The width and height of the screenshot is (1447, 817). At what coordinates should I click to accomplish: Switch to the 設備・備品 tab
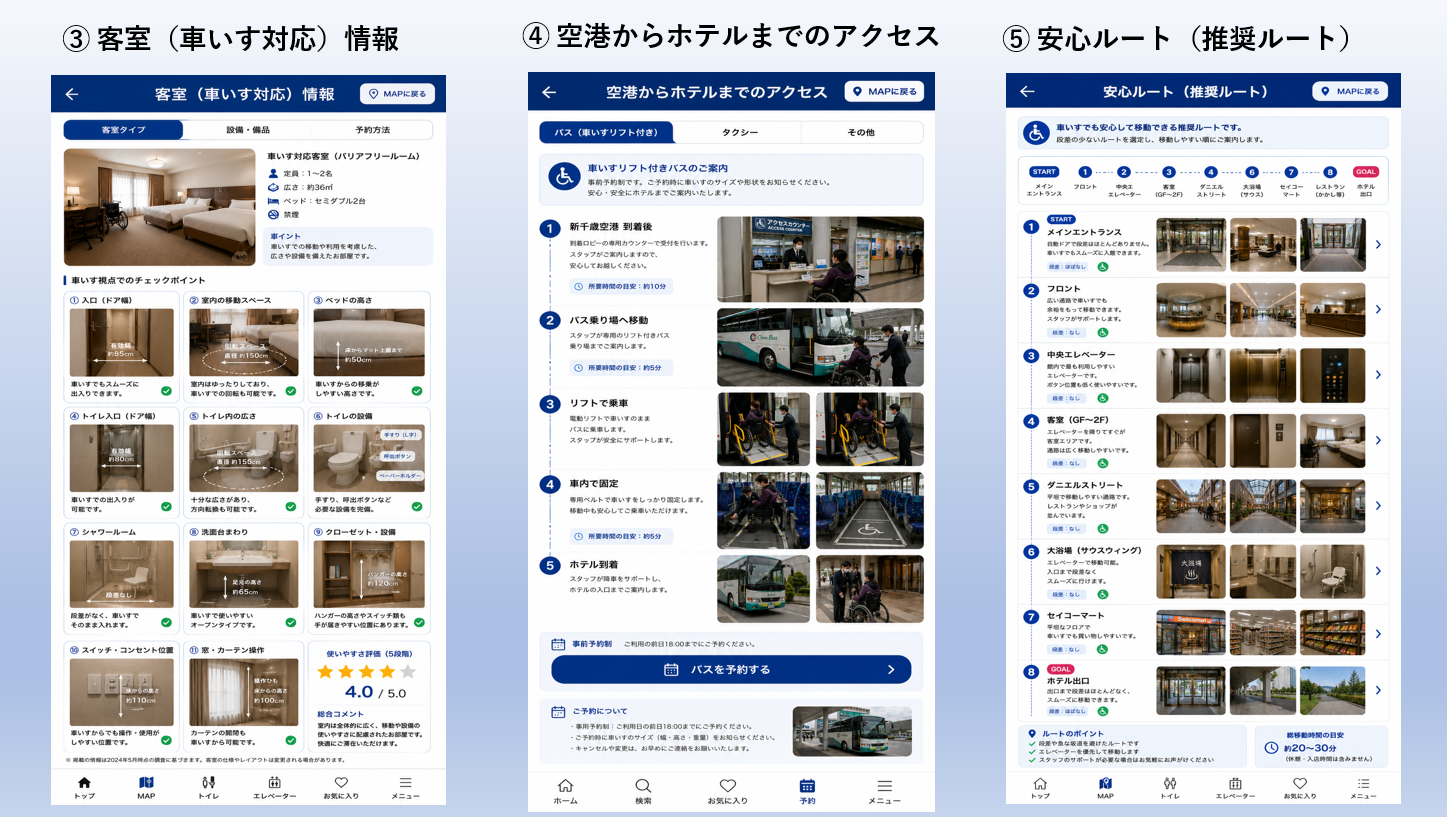click(247, 130)
